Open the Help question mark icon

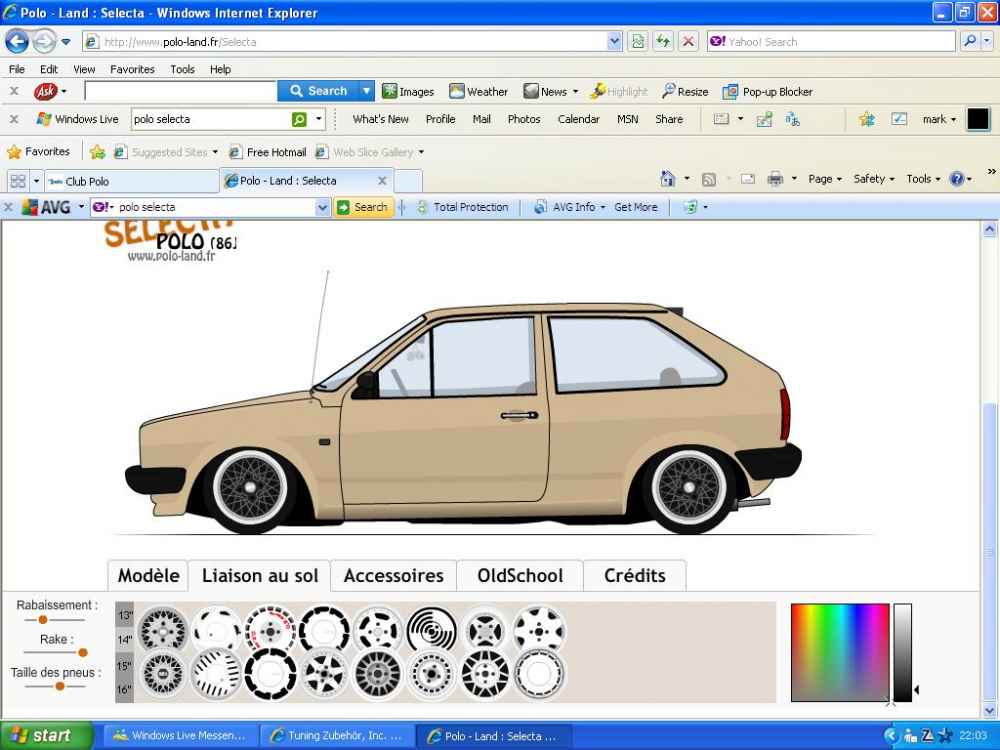957,179
